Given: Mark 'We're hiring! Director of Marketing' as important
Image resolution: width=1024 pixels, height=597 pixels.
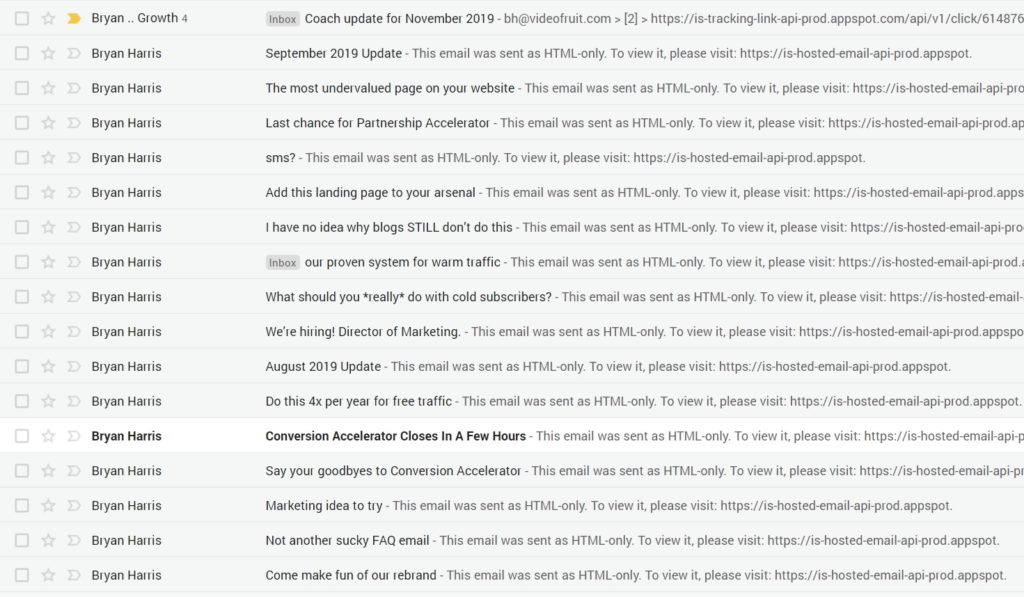Looking at the screenshot, I should (74, 332).
